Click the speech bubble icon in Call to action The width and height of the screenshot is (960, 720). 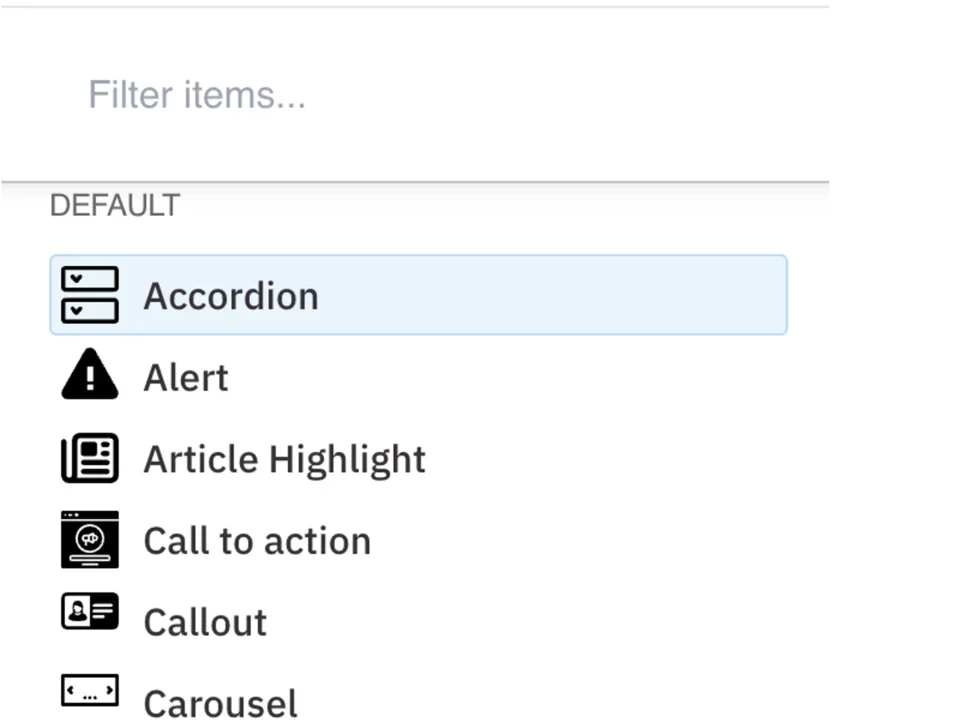[x=90, y=537]
